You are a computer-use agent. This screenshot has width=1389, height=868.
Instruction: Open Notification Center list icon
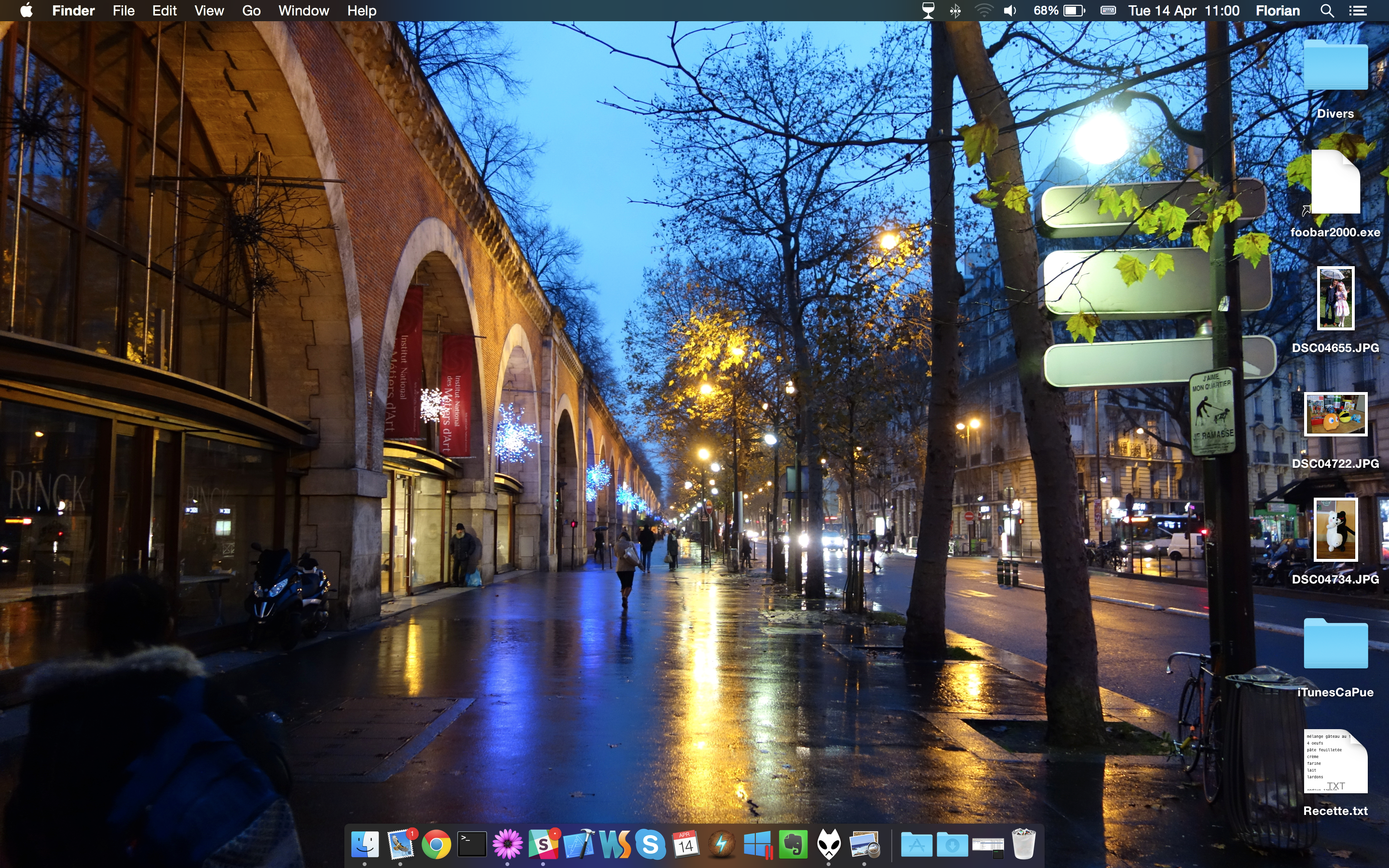tap(1358, 10)
